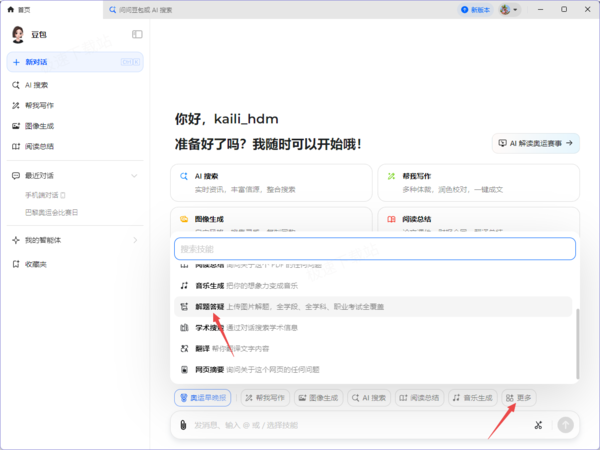Click the scissors screenshot icon
The height and width of the screenshot is (450, 600).
click(538, 425)
